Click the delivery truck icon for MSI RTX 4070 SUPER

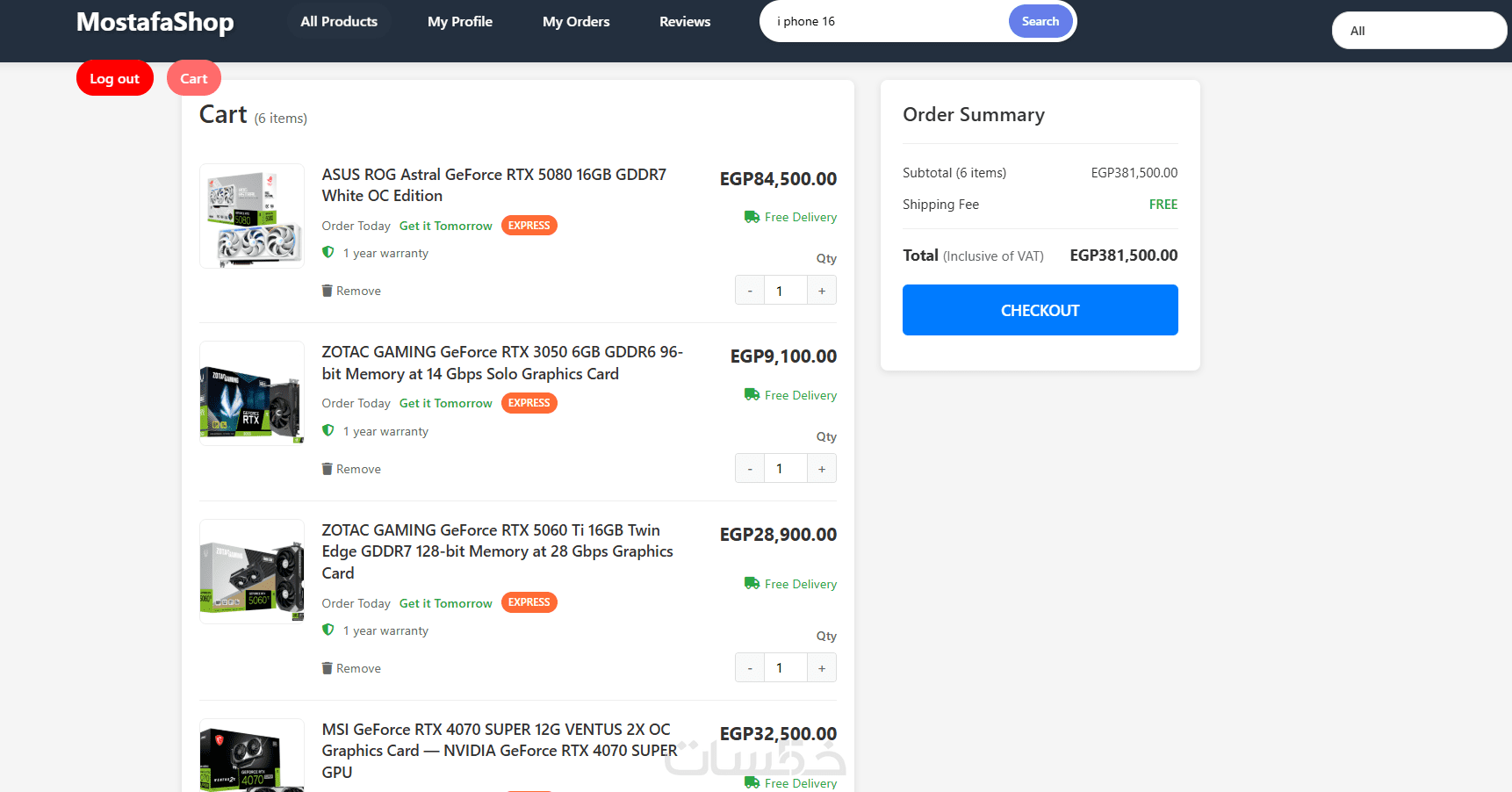coord(752,782)
